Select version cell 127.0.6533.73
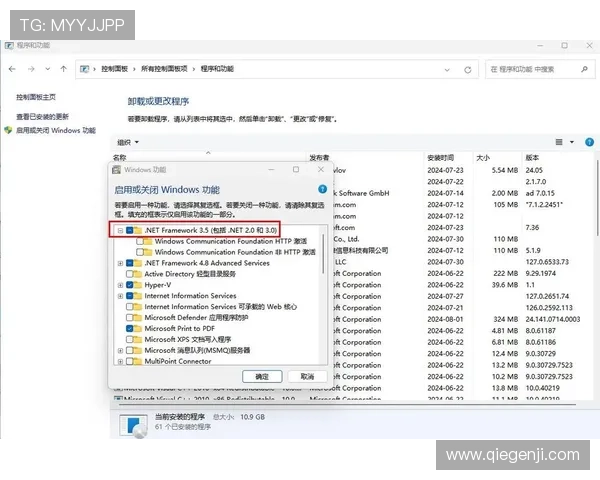 (547, 262)
